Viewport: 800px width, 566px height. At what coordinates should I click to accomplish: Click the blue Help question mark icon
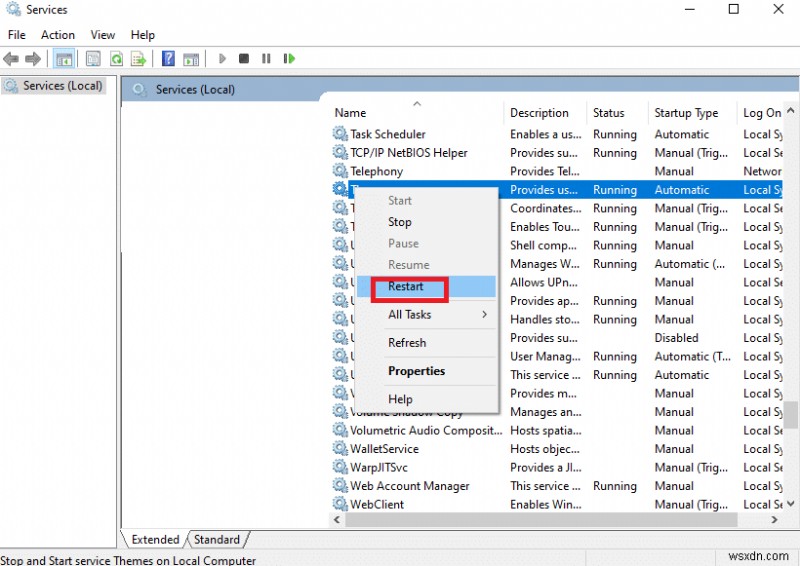pos(168,59)
